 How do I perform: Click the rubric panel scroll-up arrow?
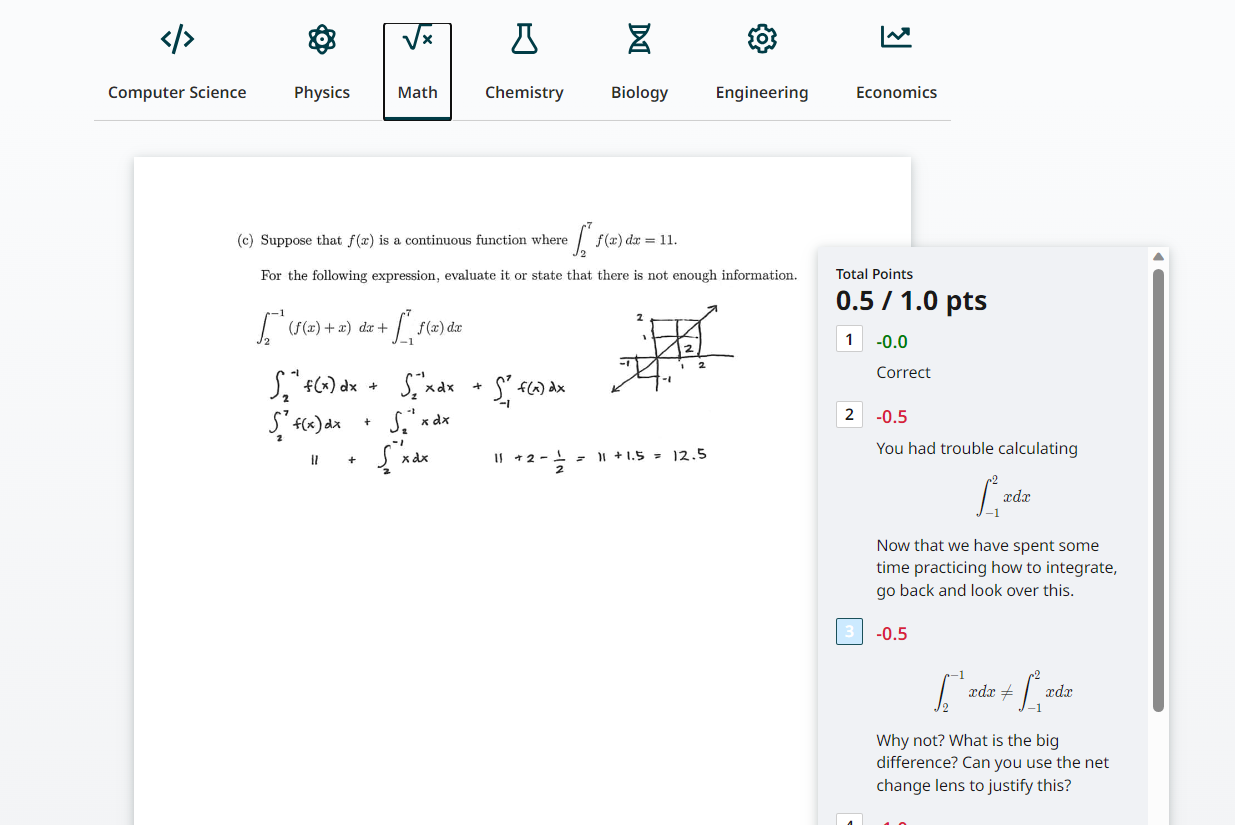coord(1158,256)
